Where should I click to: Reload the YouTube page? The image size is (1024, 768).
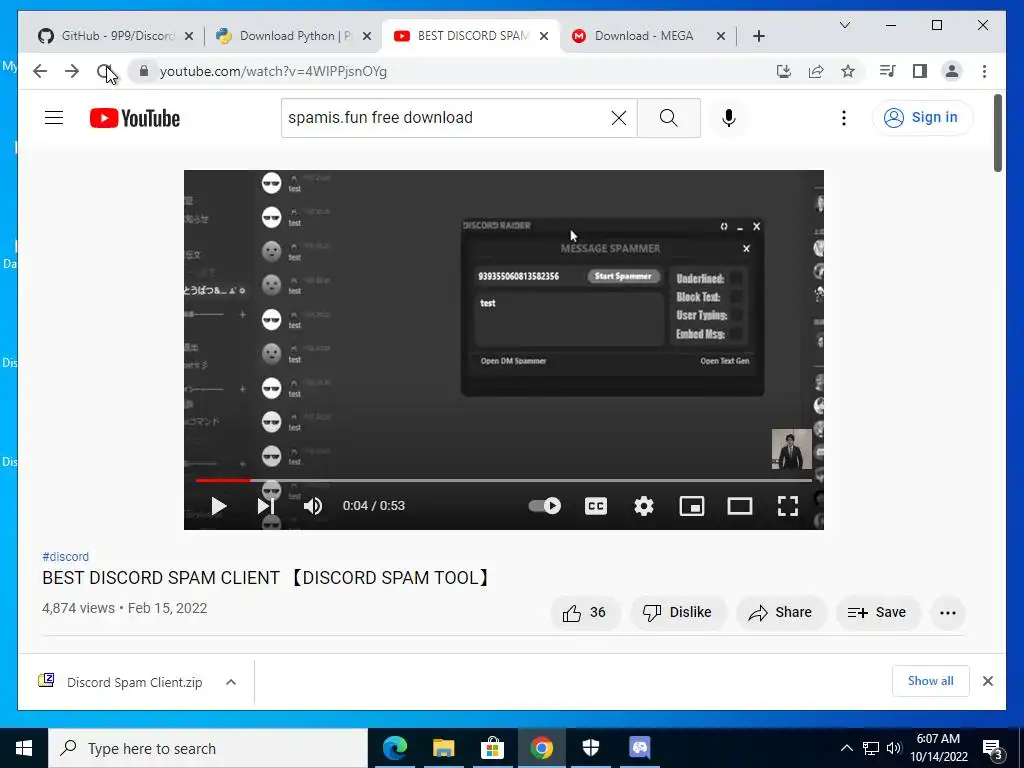pyautogui.click(x=104, y=71)
